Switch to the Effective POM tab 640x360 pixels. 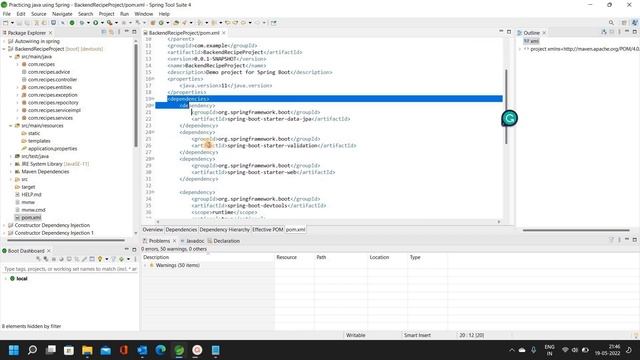[268, 230]
